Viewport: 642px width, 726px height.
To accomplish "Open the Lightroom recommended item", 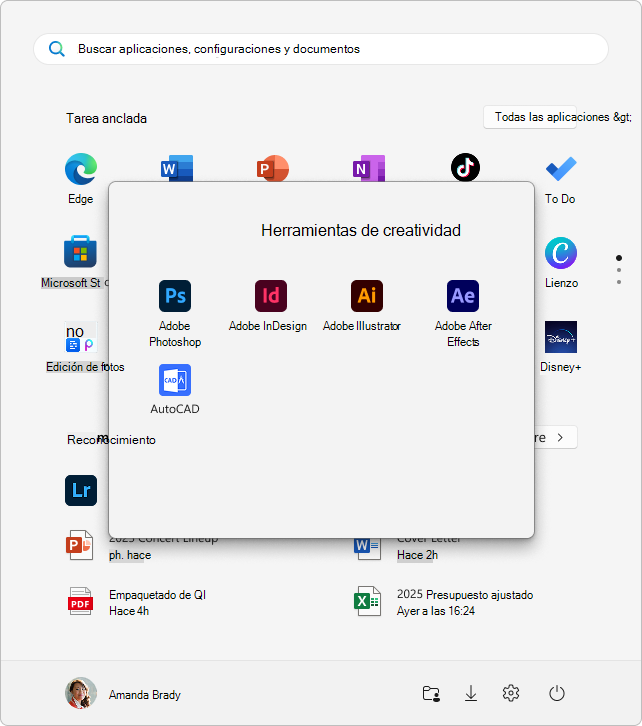I will pos(81,490).
